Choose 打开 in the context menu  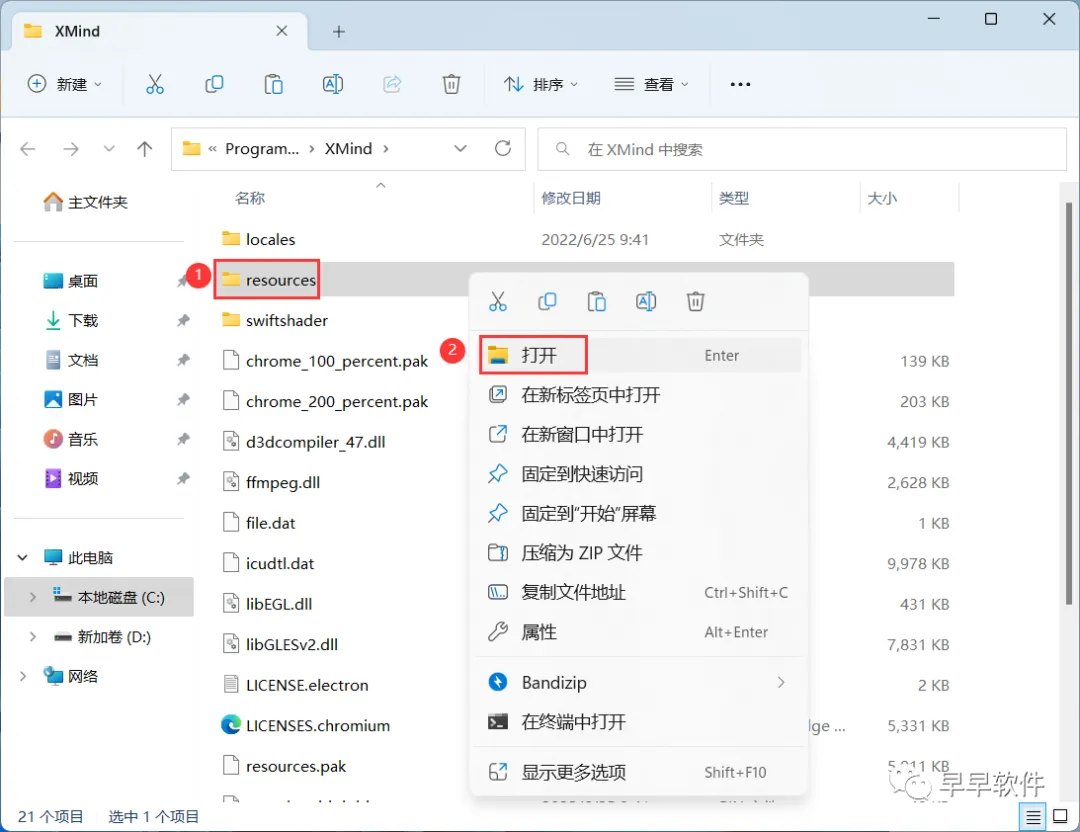pos(639,355)
